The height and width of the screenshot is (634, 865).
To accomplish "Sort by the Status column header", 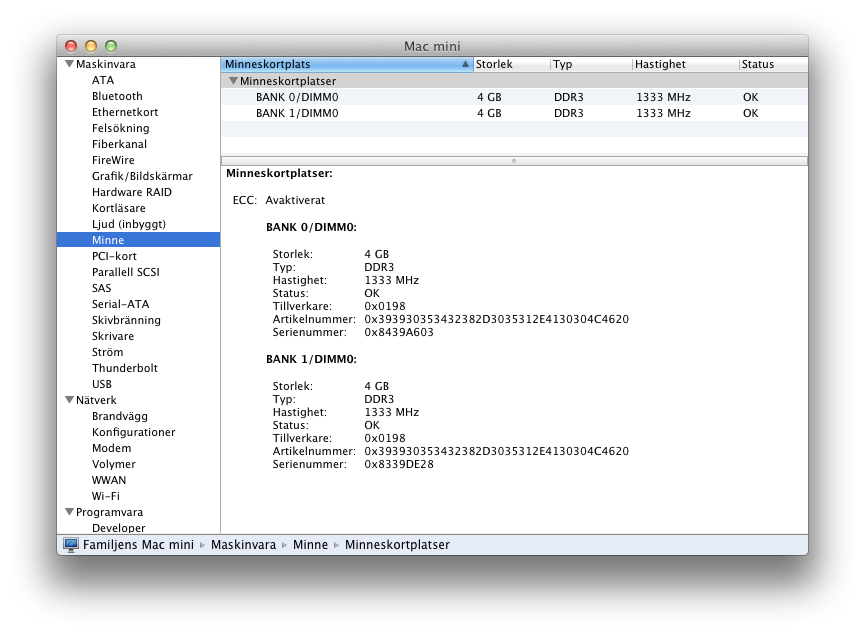I will 773,64.
